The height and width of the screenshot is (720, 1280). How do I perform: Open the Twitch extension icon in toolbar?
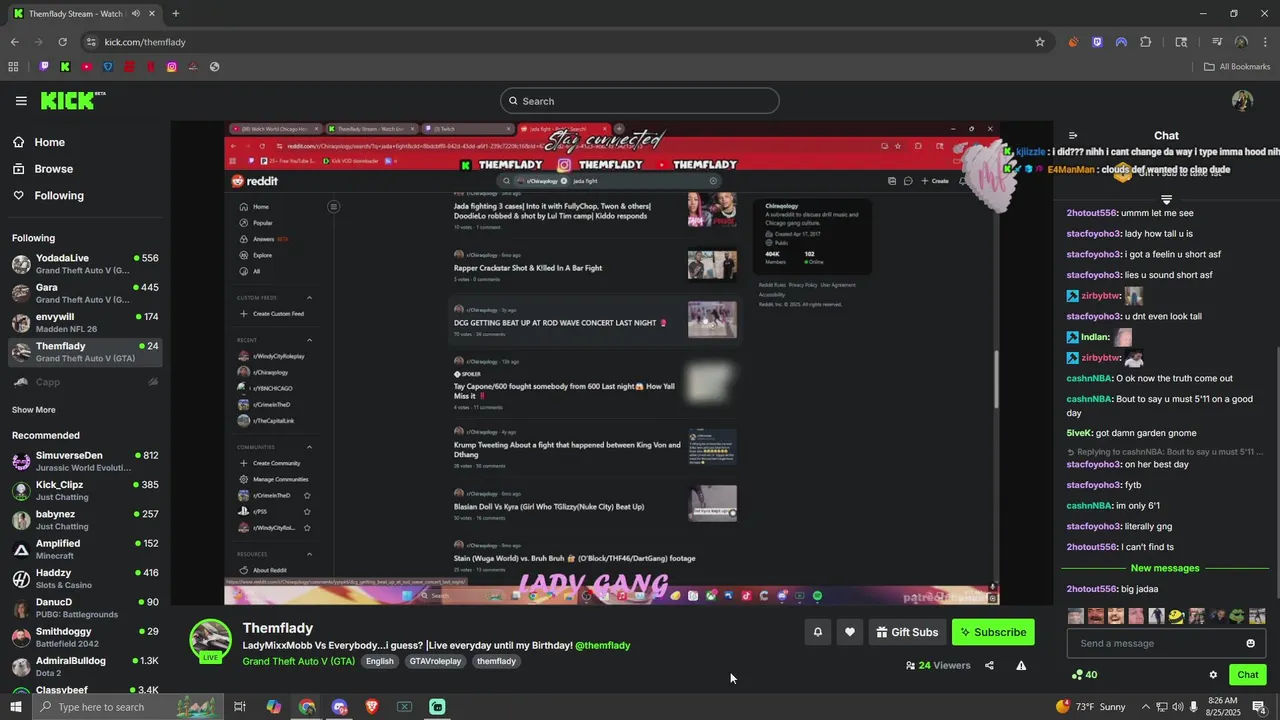click(x=1097, y=42)
